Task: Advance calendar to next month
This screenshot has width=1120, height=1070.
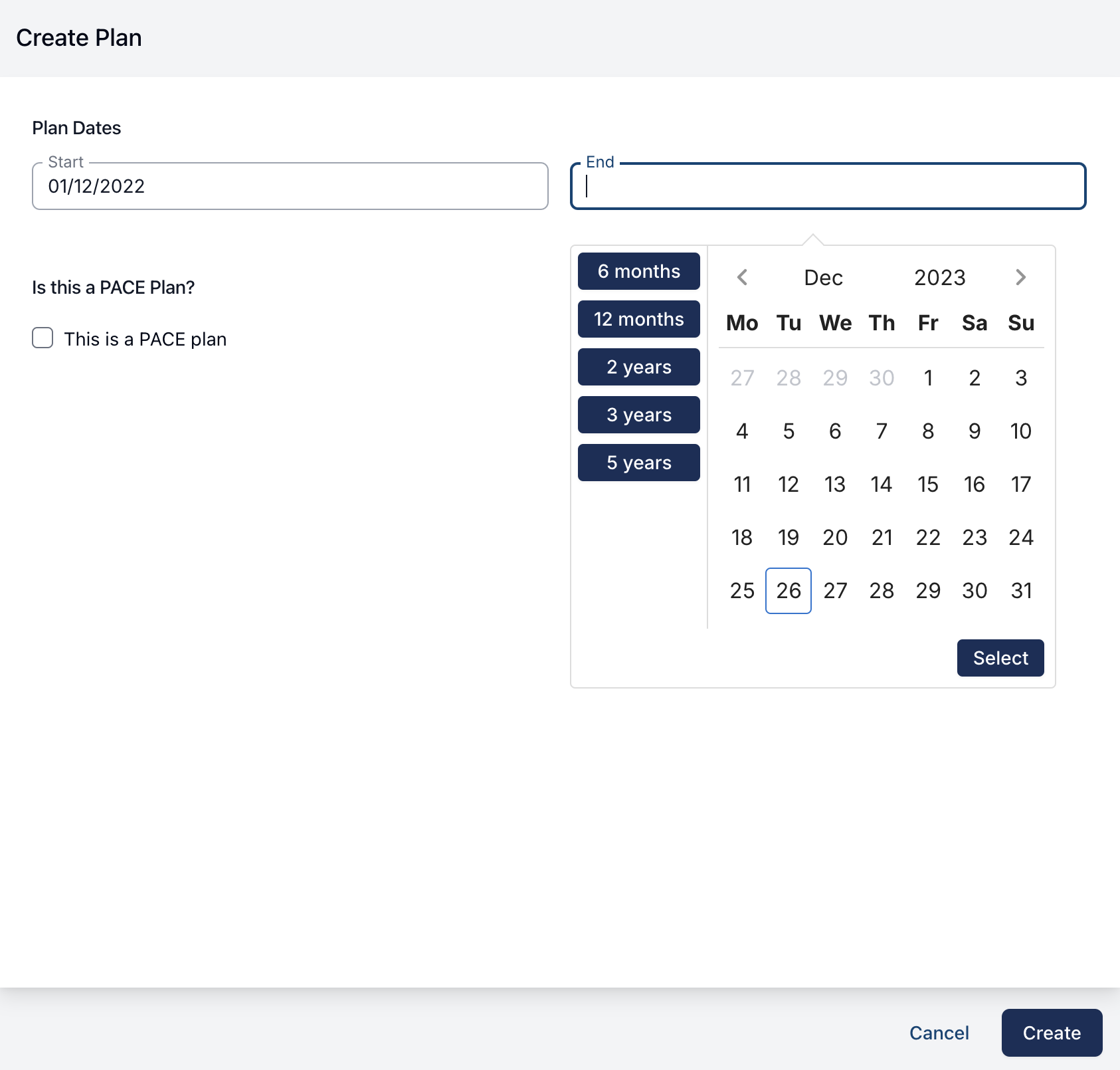Action: 1020,277
